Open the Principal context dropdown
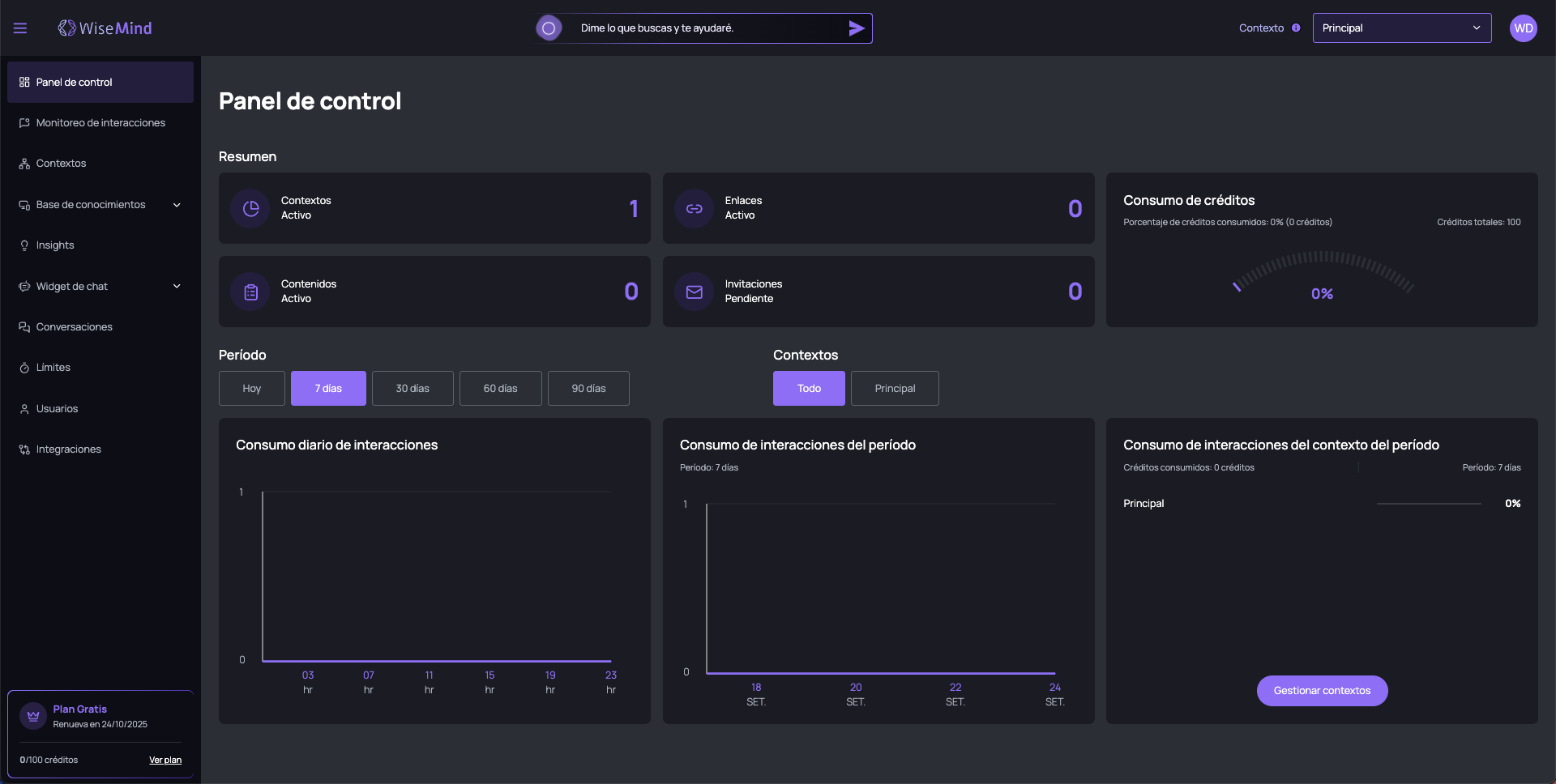Screen dimensions: 1556x784 (x=1401, y=28)
